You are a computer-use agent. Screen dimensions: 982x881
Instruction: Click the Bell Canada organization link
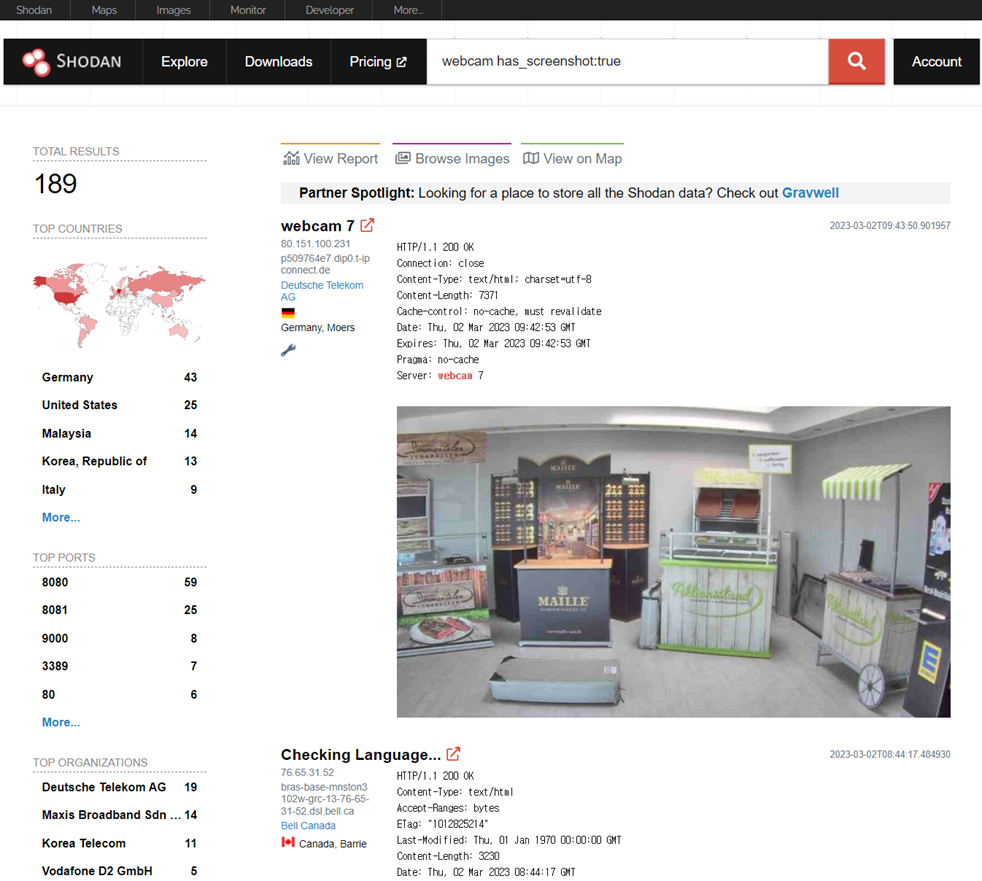308,825
